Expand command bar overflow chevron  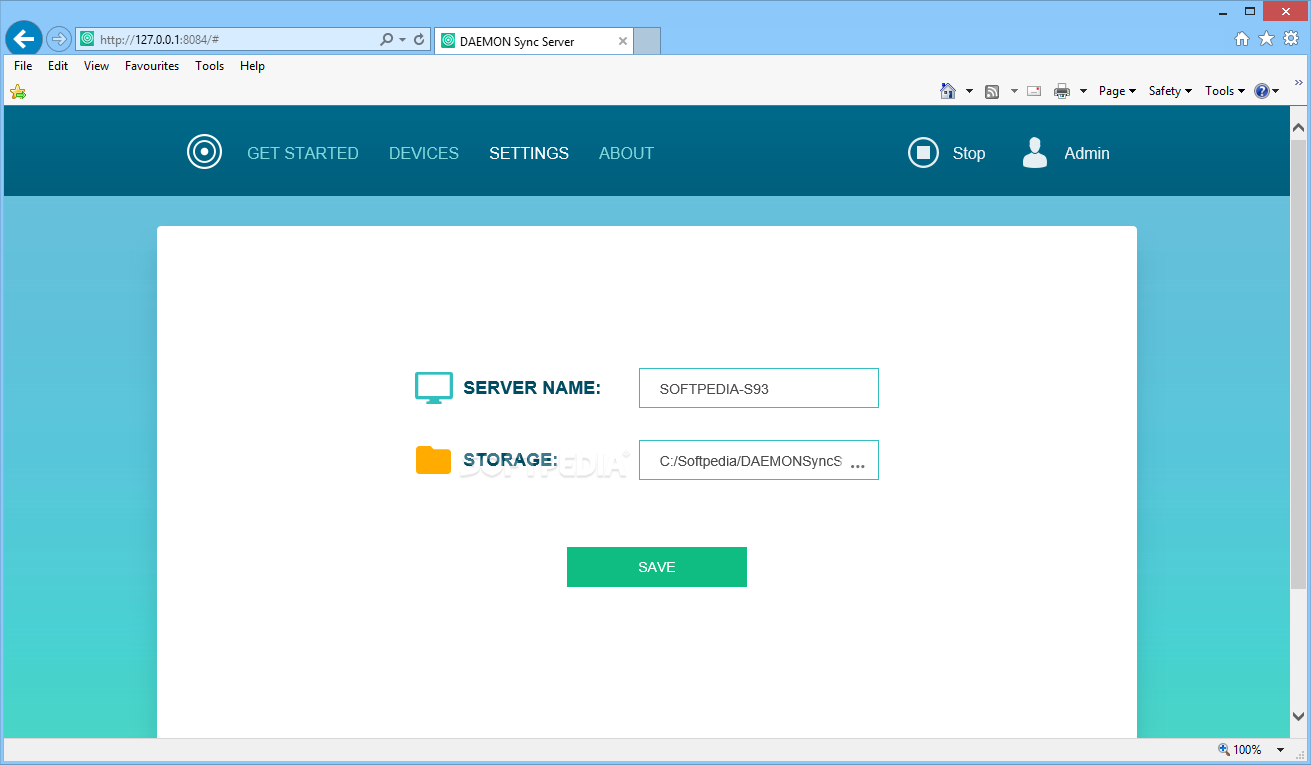(1299, 83)
